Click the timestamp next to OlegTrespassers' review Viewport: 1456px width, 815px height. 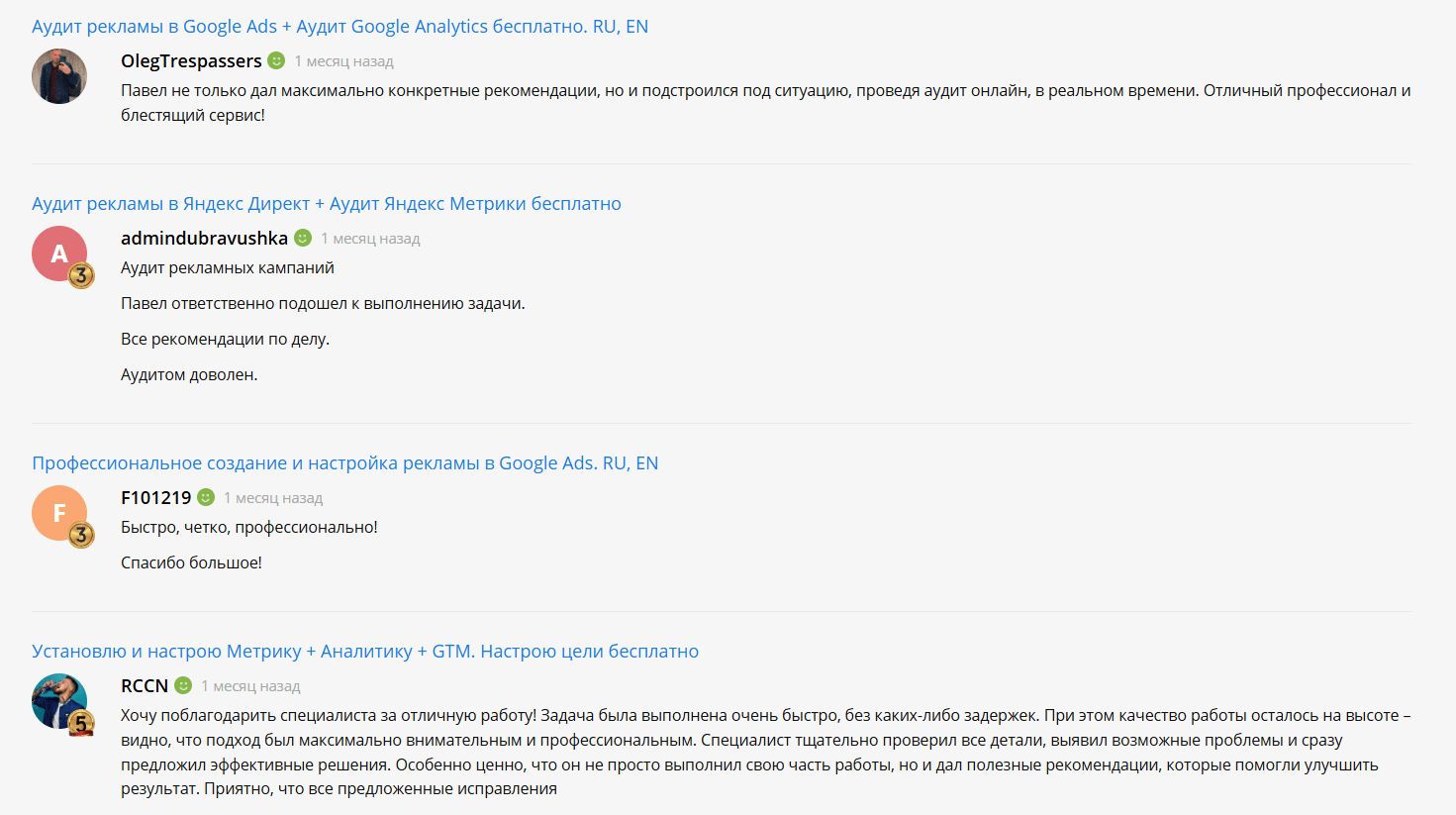click(343, 61)
